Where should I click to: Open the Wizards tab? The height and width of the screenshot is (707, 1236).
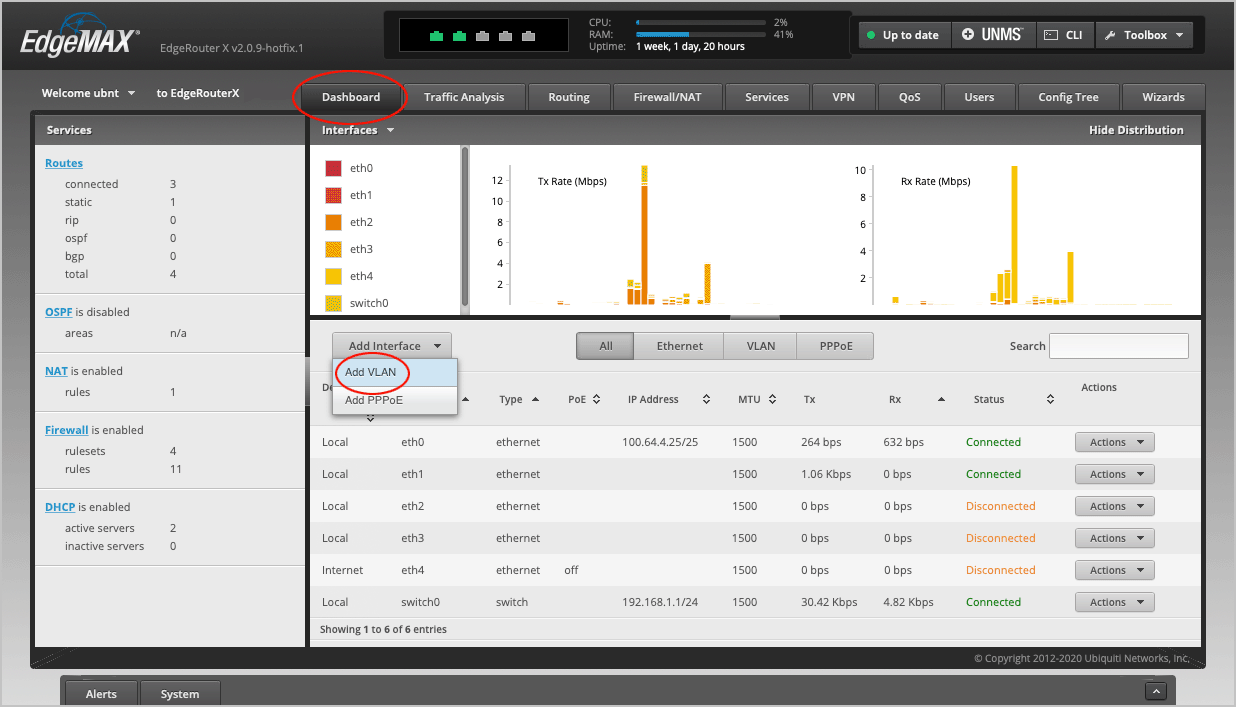[x=1163, y=97]
